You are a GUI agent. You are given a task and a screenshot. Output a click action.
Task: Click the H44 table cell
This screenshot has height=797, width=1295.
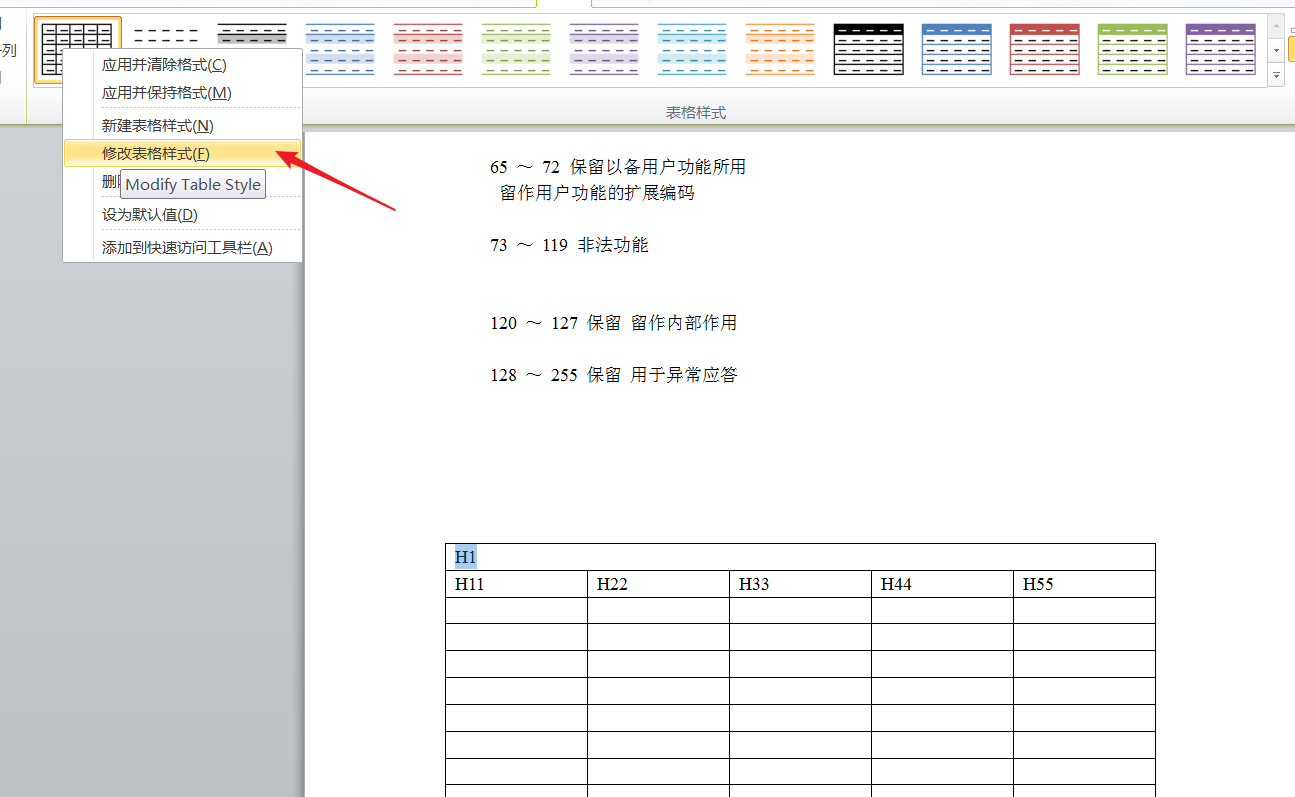click(x=942, y=584)
